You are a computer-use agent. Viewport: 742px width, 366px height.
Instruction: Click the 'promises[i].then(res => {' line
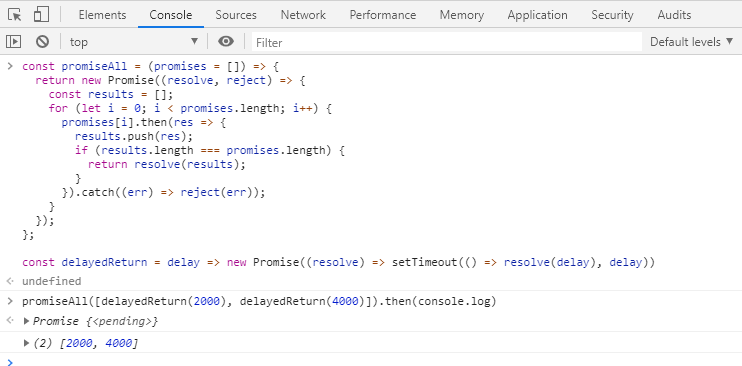coord(144,123)
